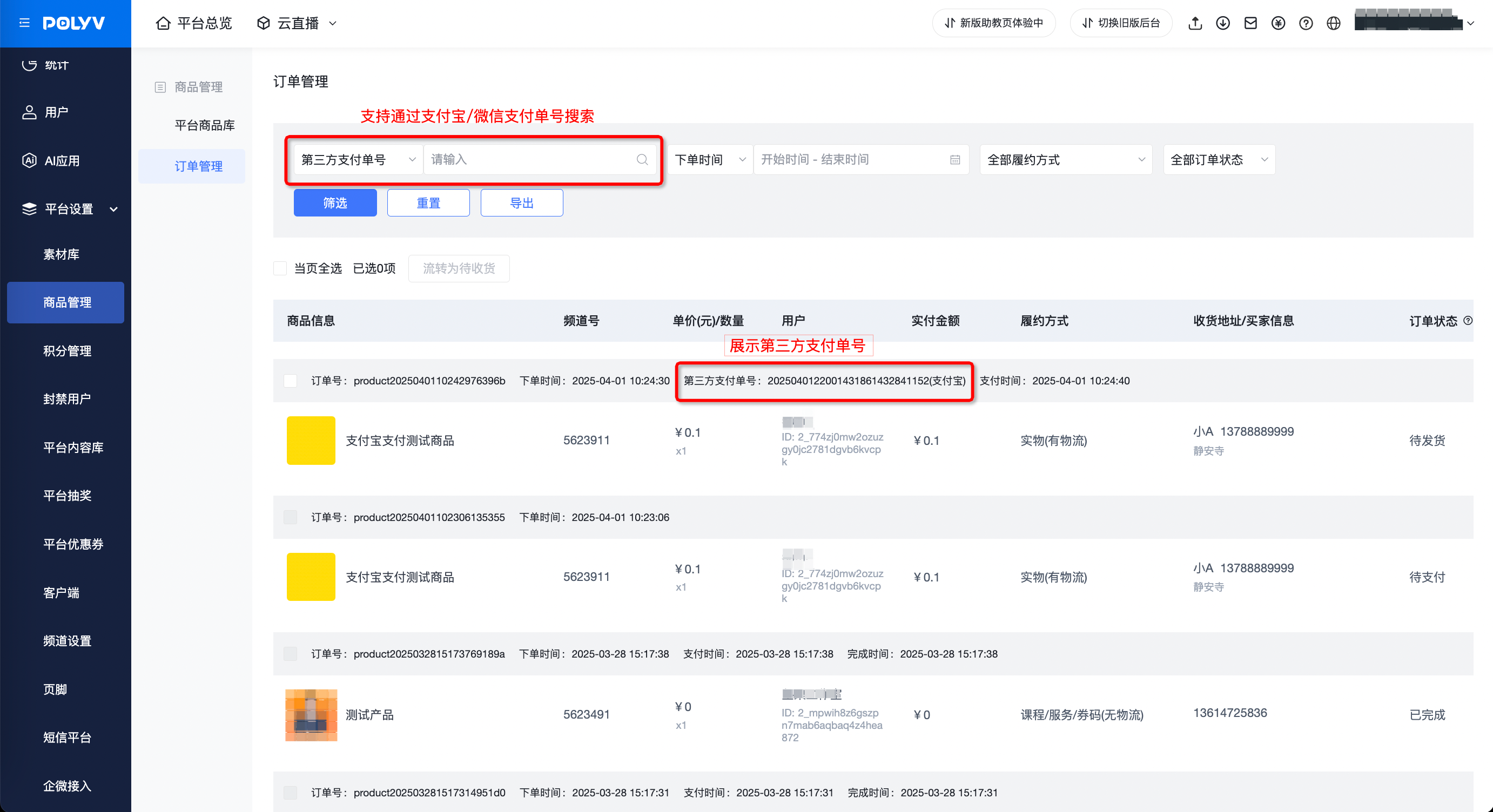Click the 履约方式 column header
This screenshot has height=812, width=1493.
coord(1045,321)
